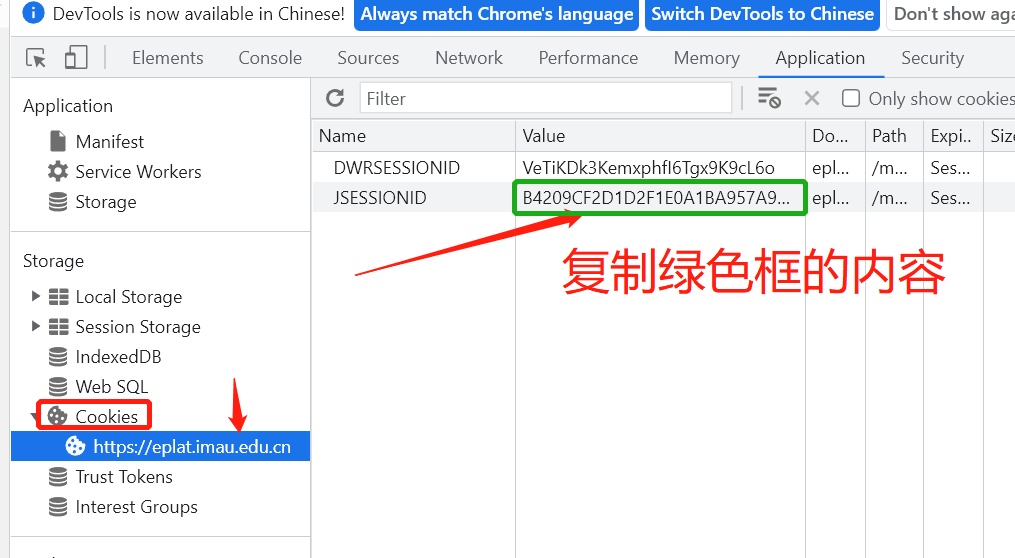Open the Security tab

[x=933, y=58]
